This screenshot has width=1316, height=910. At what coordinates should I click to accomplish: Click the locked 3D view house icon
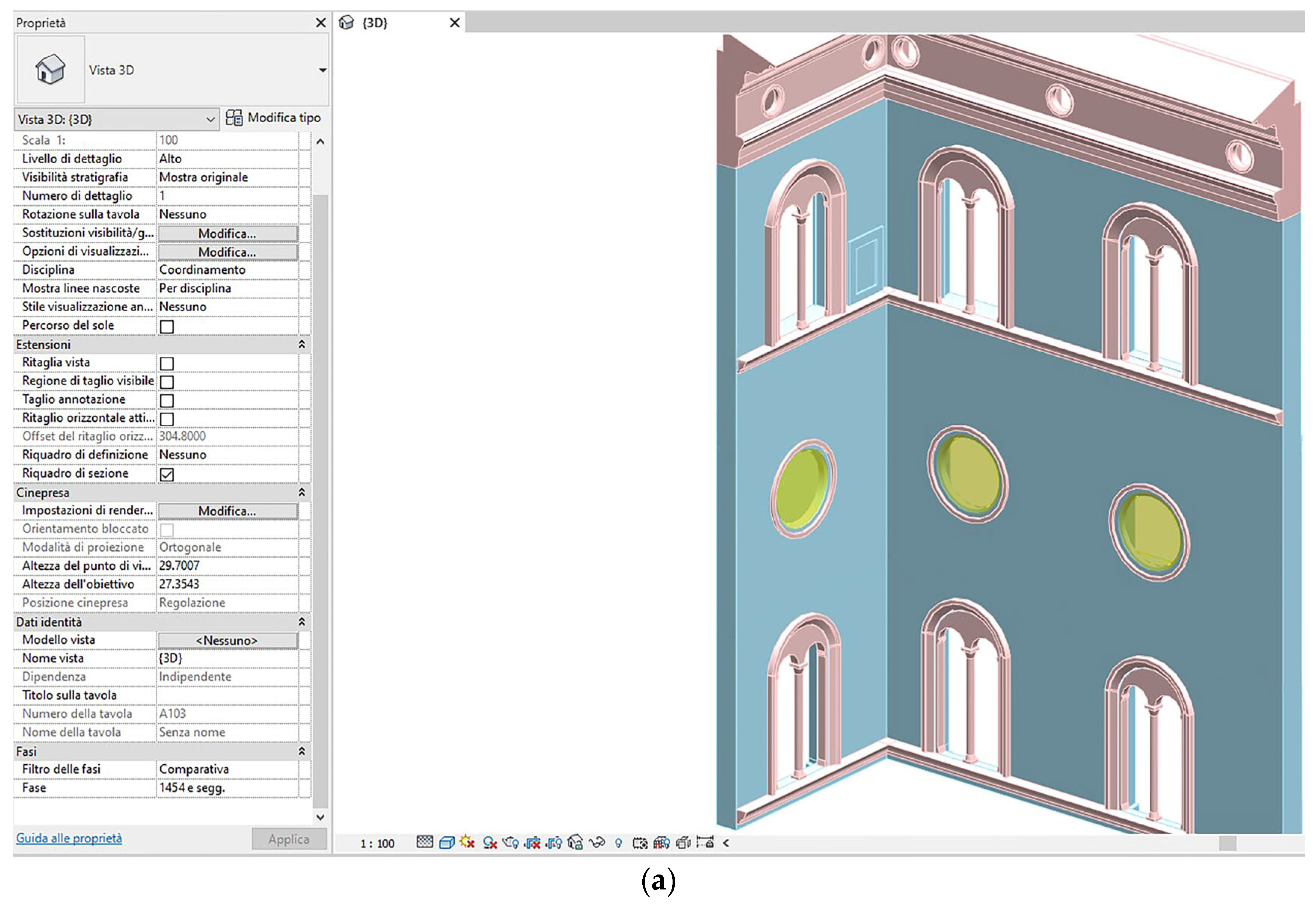coord(575,842)
